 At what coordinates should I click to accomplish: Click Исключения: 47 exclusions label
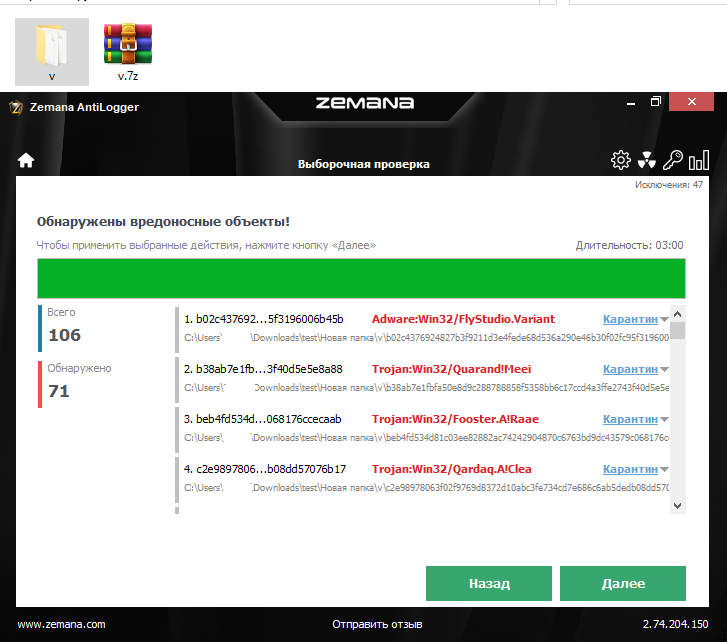[x=669, y=184]
